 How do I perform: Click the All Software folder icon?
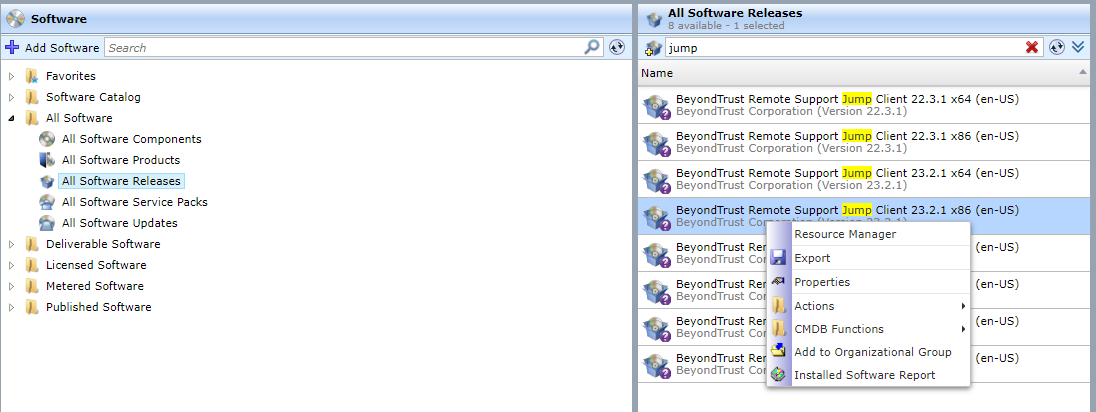31,118
